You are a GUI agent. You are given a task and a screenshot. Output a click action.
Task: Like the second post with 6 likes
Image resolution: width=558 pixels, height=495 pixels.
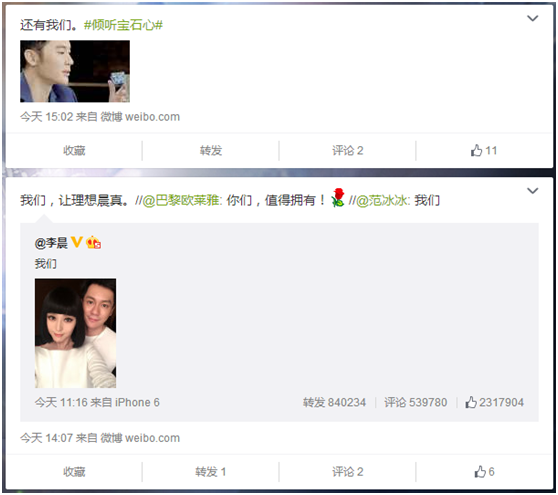tap(484, 472)
